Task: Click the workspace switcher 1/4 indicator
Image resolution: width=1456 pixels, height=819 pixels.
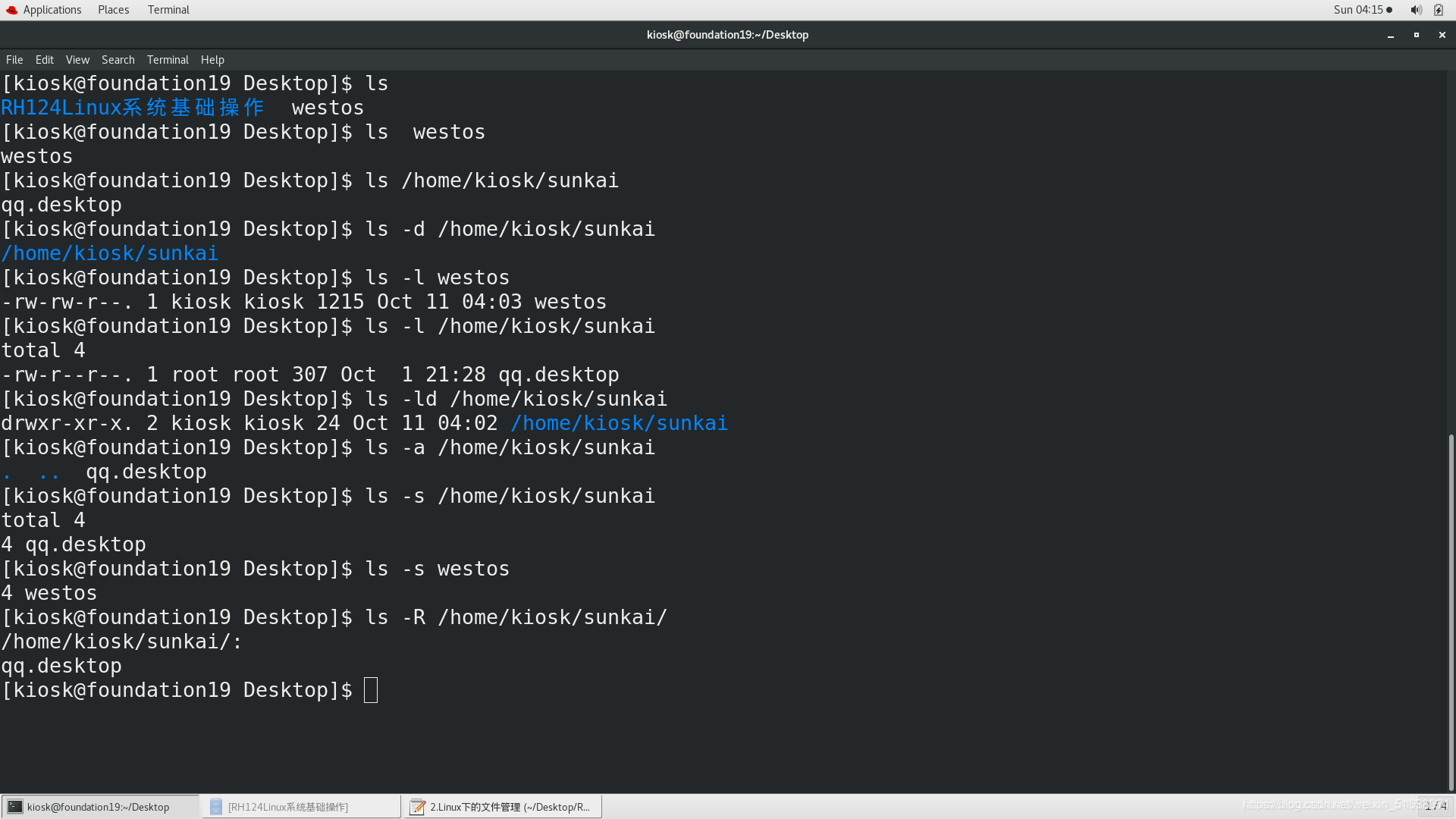Action: pyautogui.click(x=1436, y=806)
